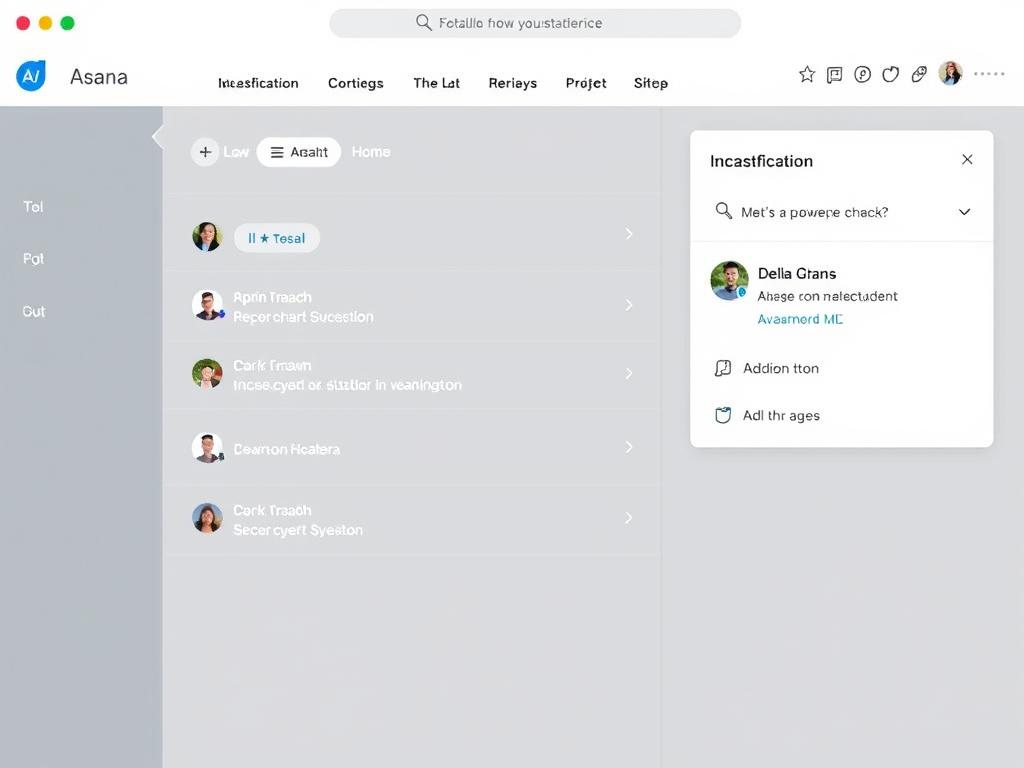Select Pol in left sidebar

33,259
